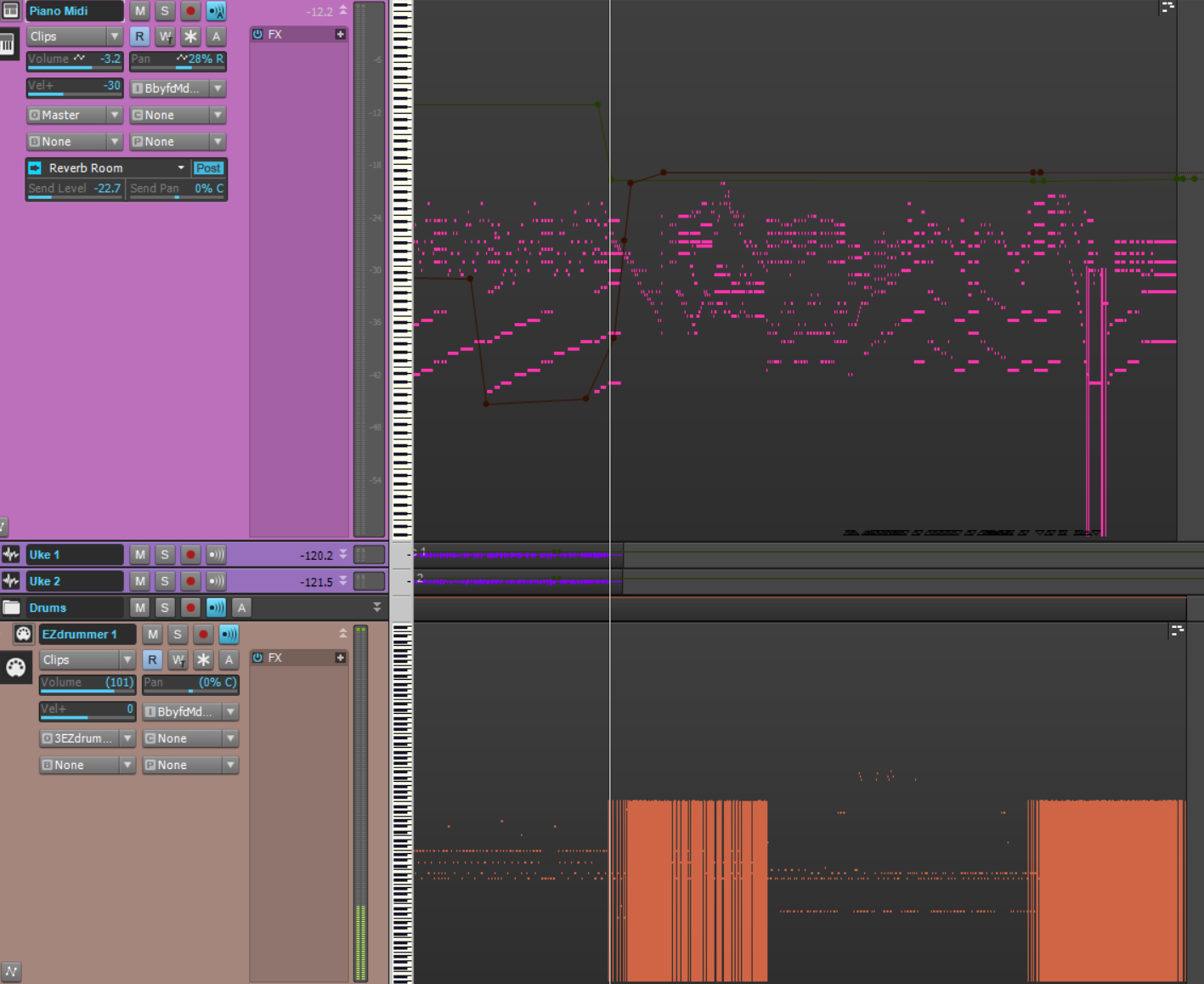Click the Drums folder icon
The height and width of the screenshot is (984, 1204).
(11, 608)
